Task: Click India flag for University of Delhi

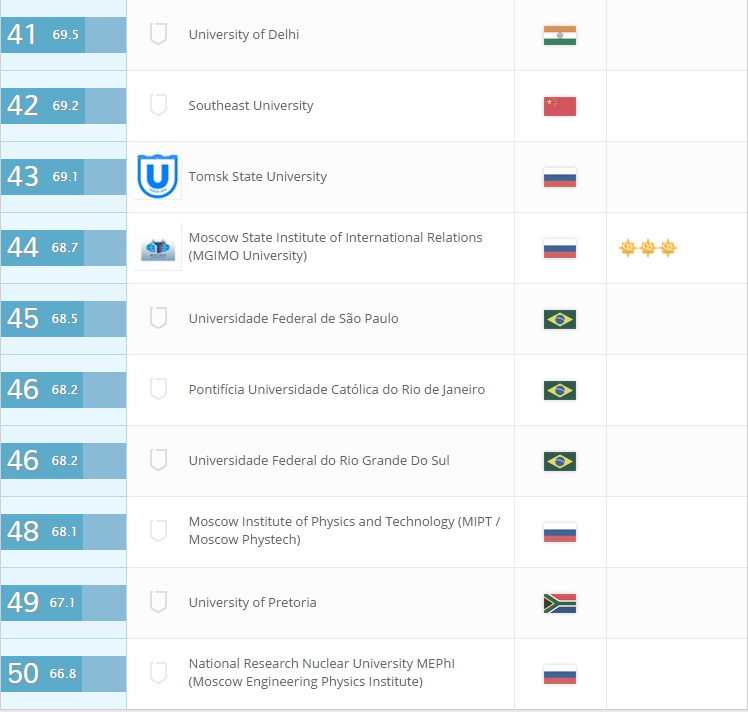Action: 560,35
